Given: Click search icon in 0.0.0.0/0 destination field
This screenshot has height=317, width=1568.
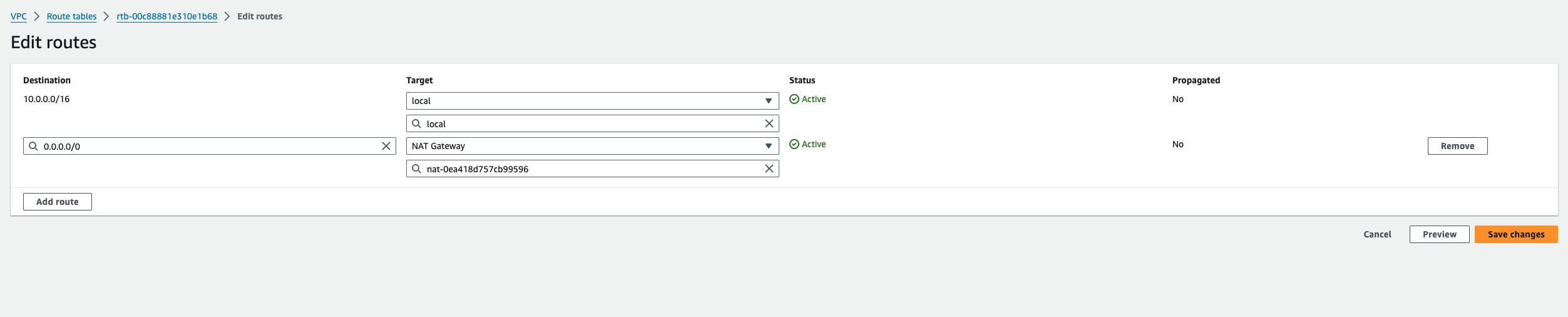Looking at the screenshot, I should (x=34, y=146).
